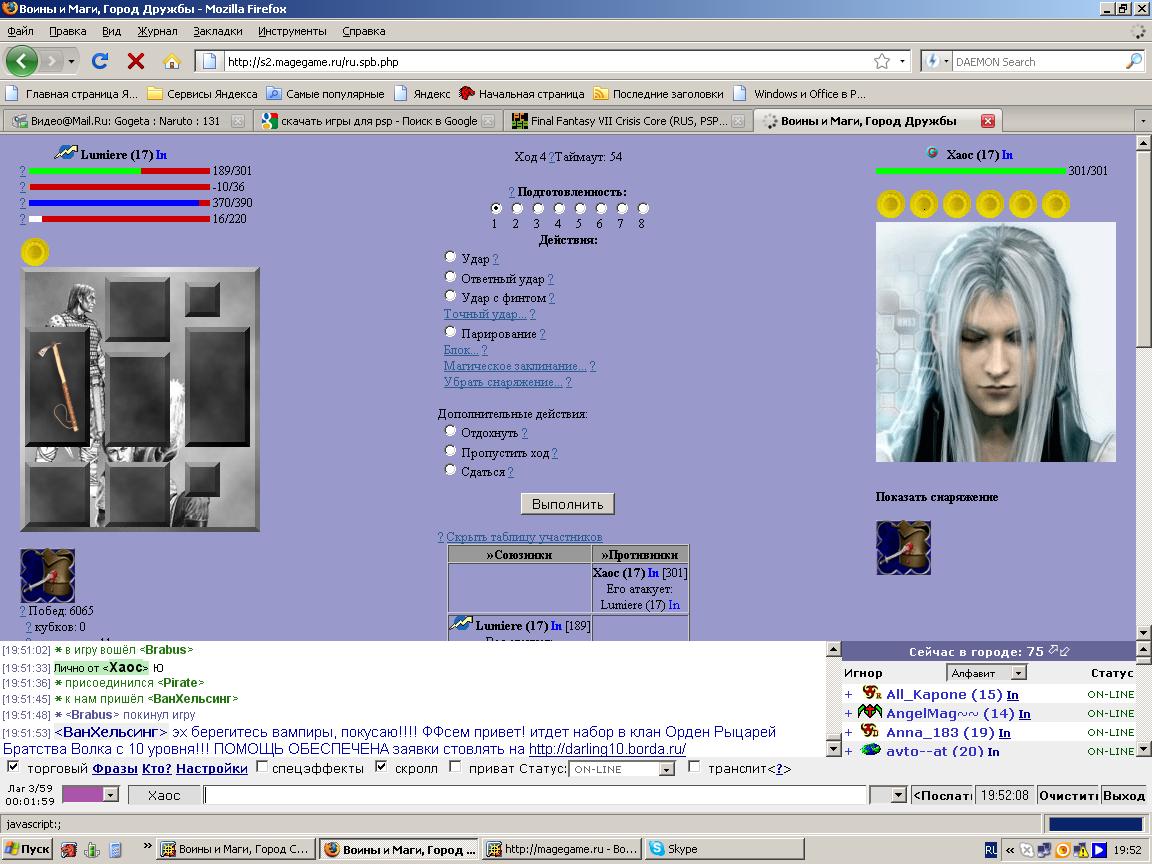The image size is (1152, 864).
Task: Click the All_Kapone clan icon in player list
Action: pos(871,693)
